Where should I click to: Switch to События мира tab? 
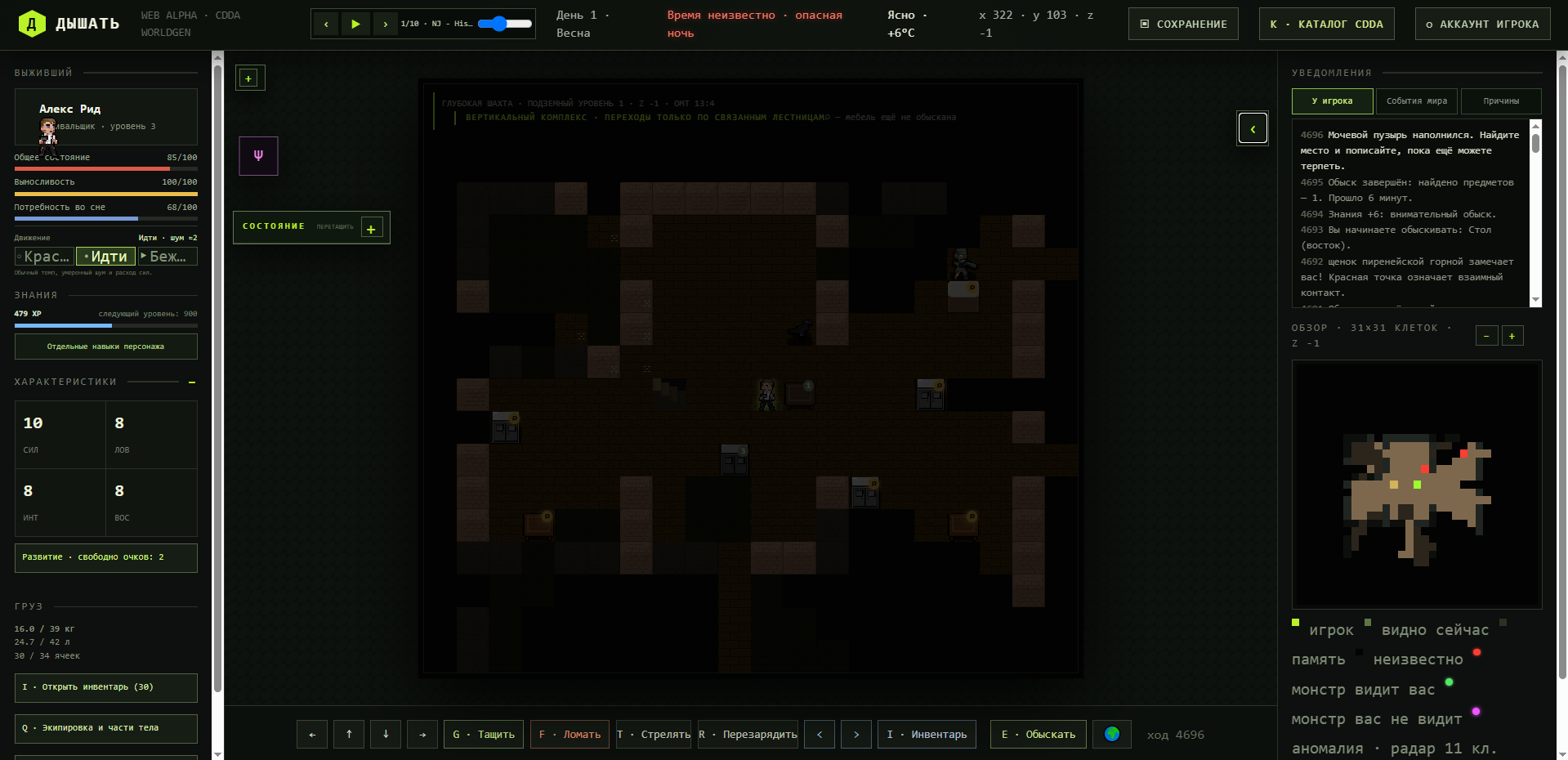coord(1417,101)
